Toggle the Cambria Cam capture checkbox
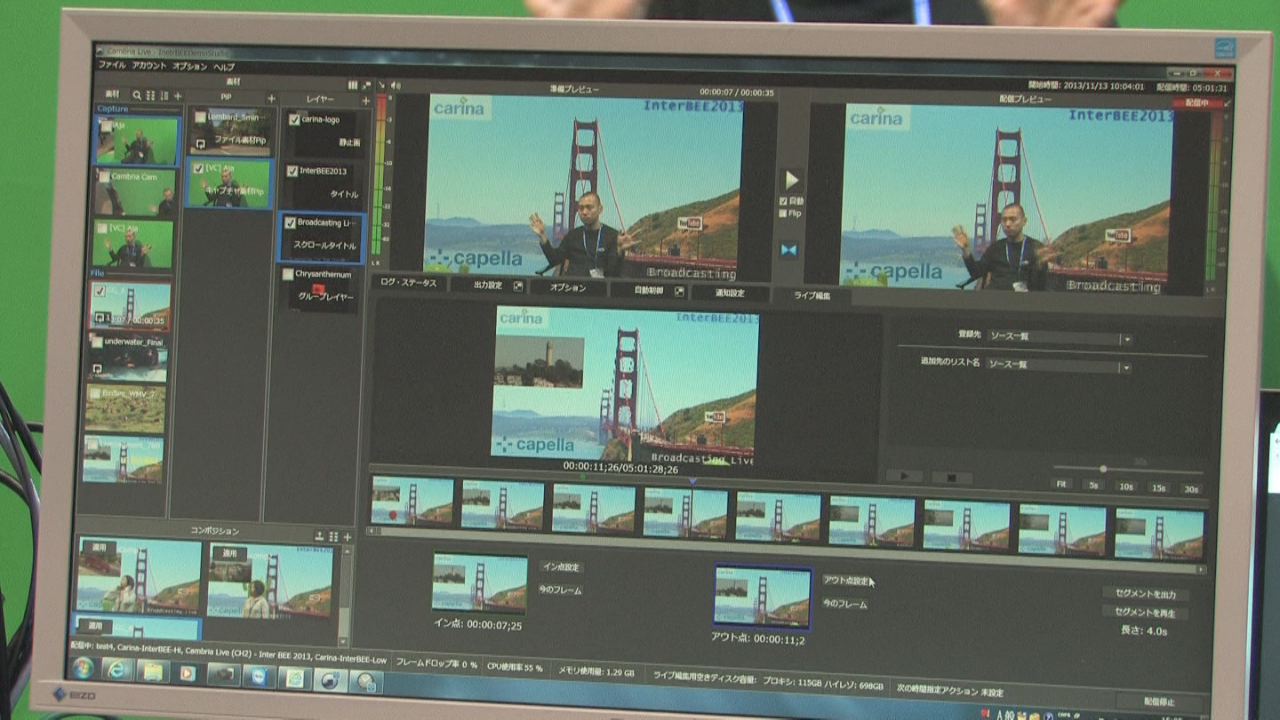 tap(104, 178)
